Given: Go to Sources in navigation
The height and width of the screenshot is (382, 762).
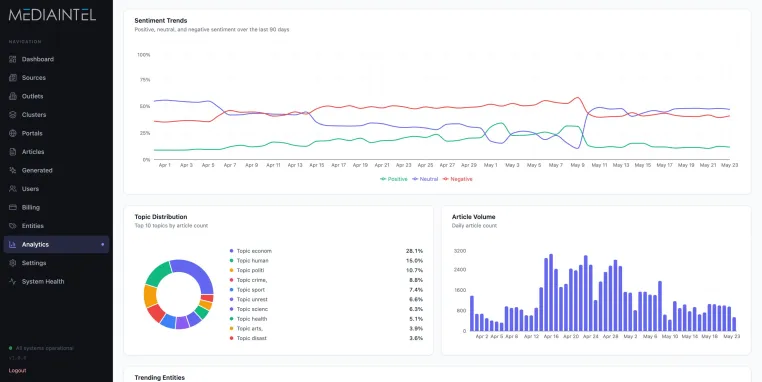Looking at the screenshot, I should 56,78.
